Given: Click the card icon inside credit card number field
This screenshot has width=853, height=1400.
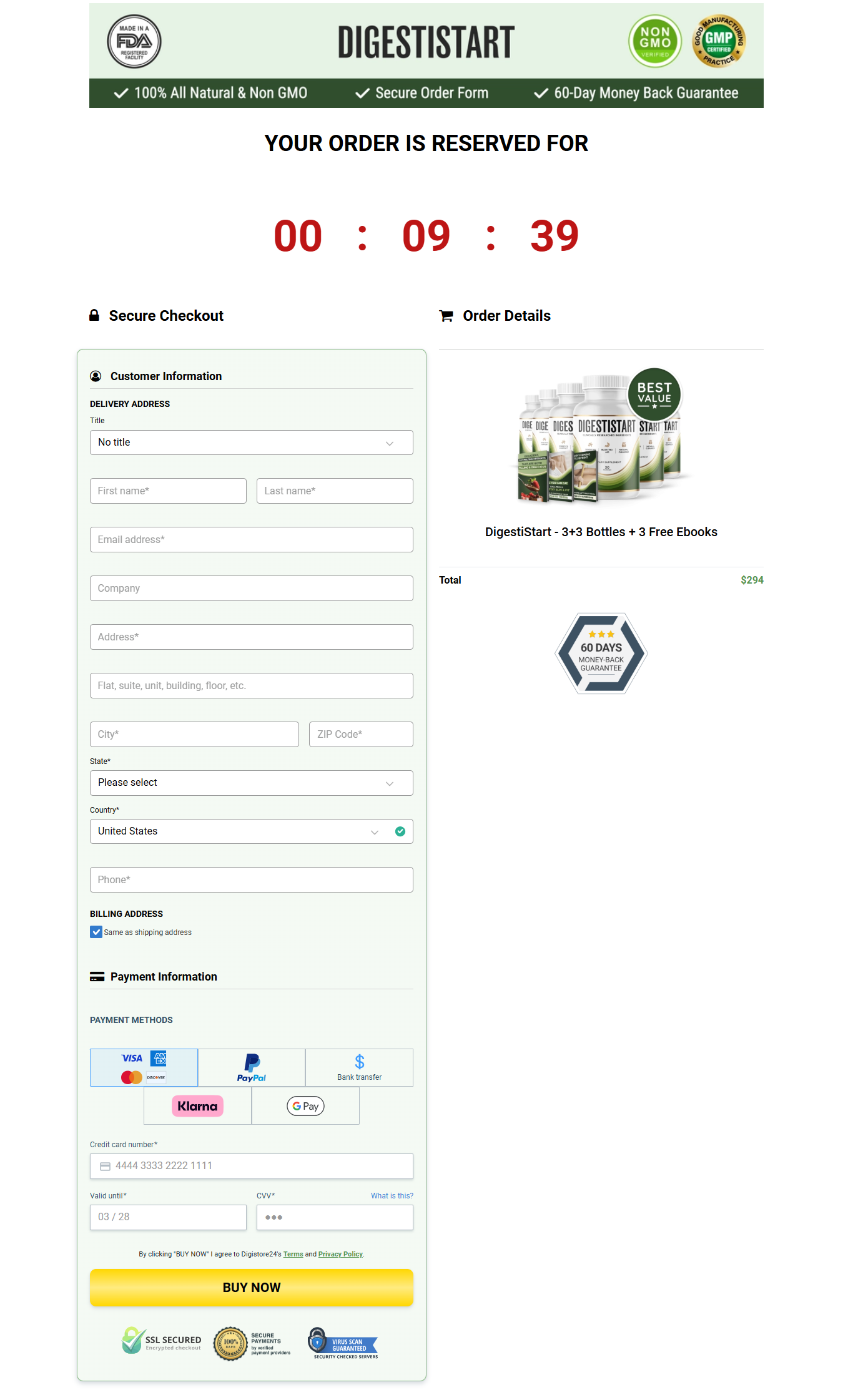Looking at the screenshot, I should pos(105,1166).
